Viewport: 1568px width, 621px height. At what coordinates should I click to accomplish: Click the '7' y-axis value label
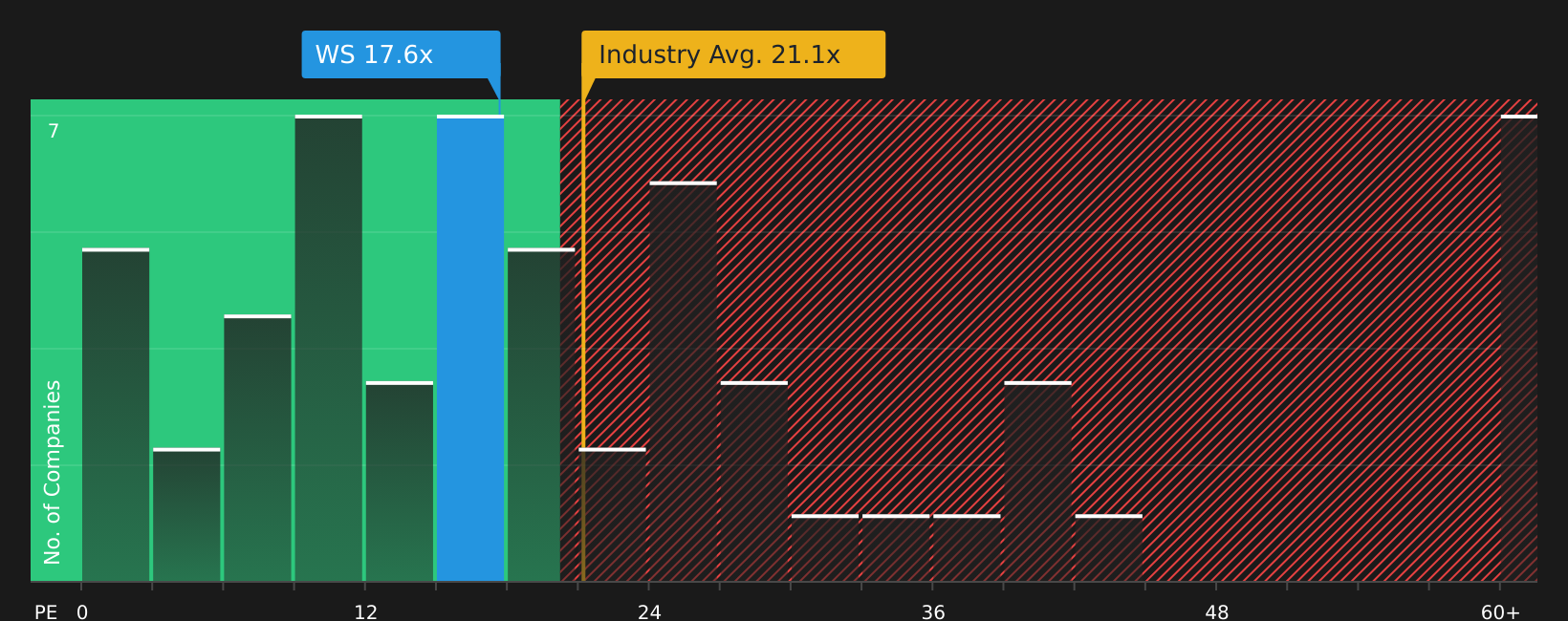coord(54,132)
